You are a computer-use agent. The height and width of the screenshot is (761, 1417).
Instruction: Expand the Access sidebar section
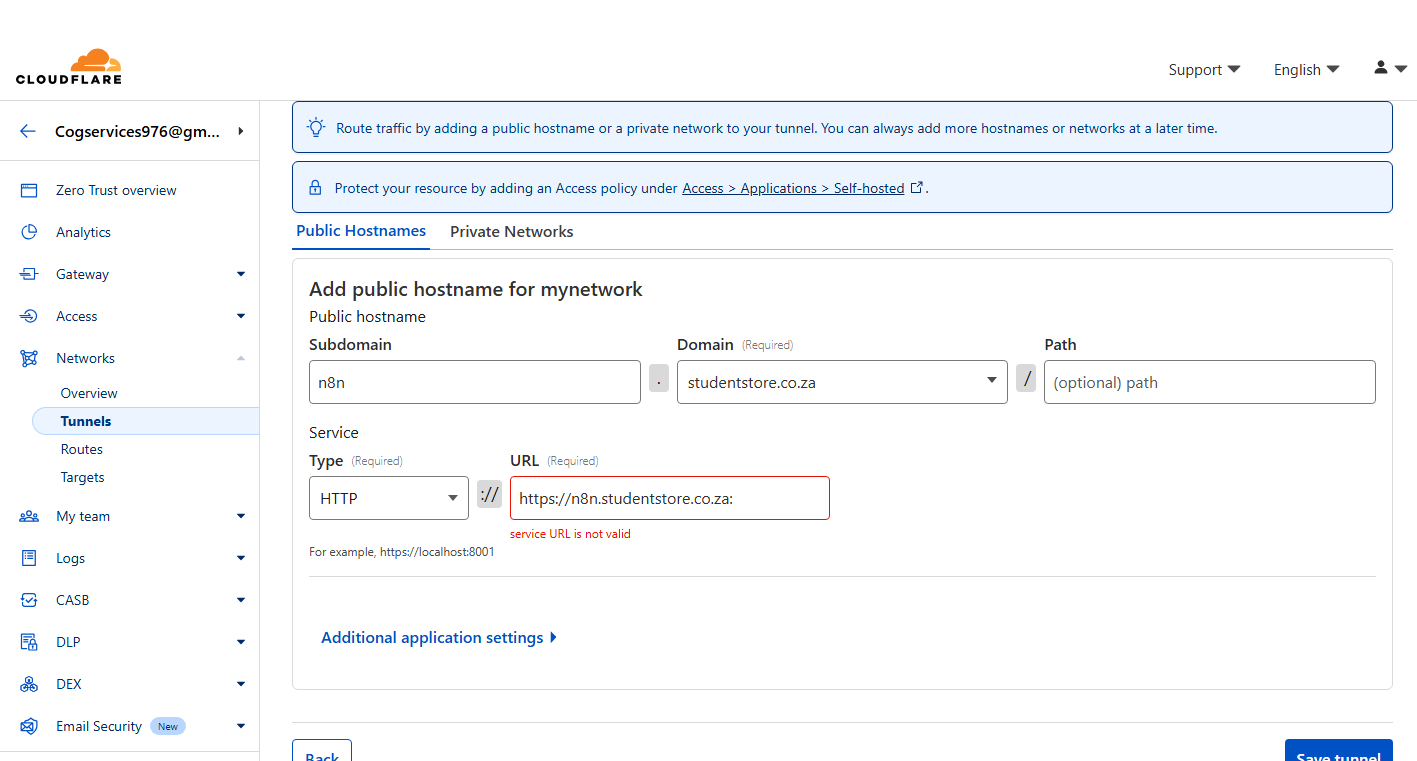click(240, 316)
